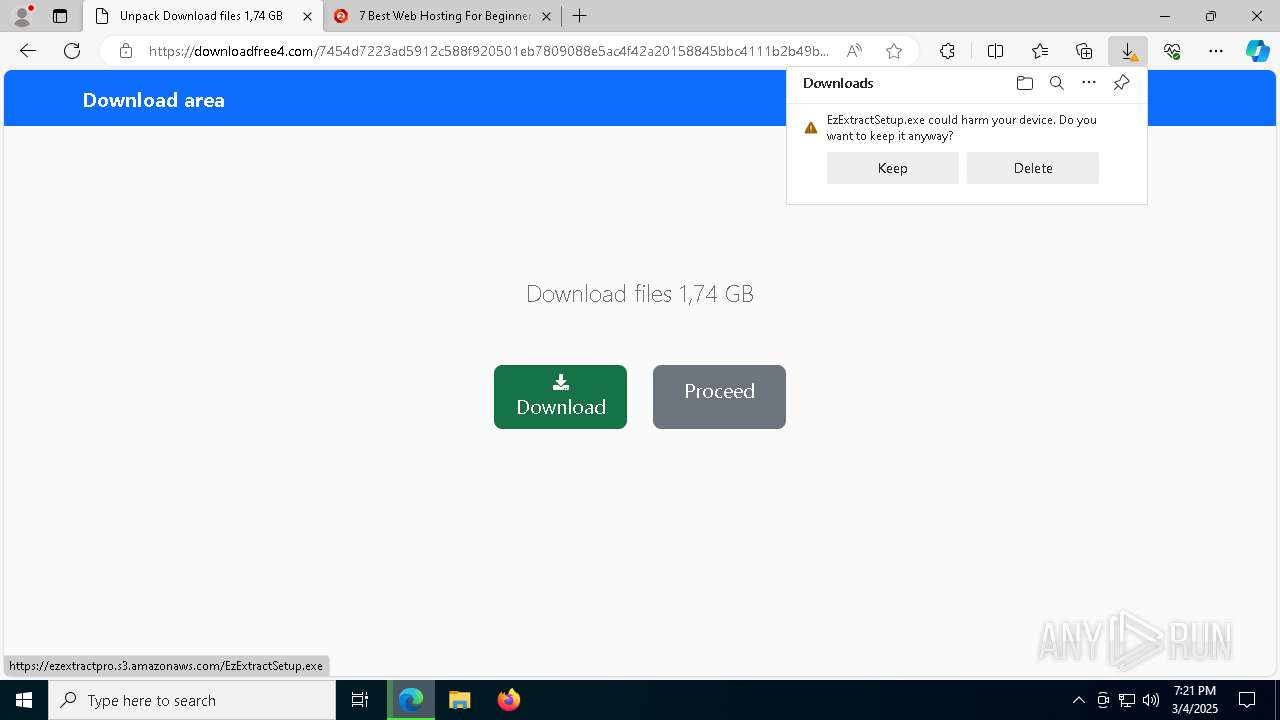View site information lock icon

pos(126,51)
